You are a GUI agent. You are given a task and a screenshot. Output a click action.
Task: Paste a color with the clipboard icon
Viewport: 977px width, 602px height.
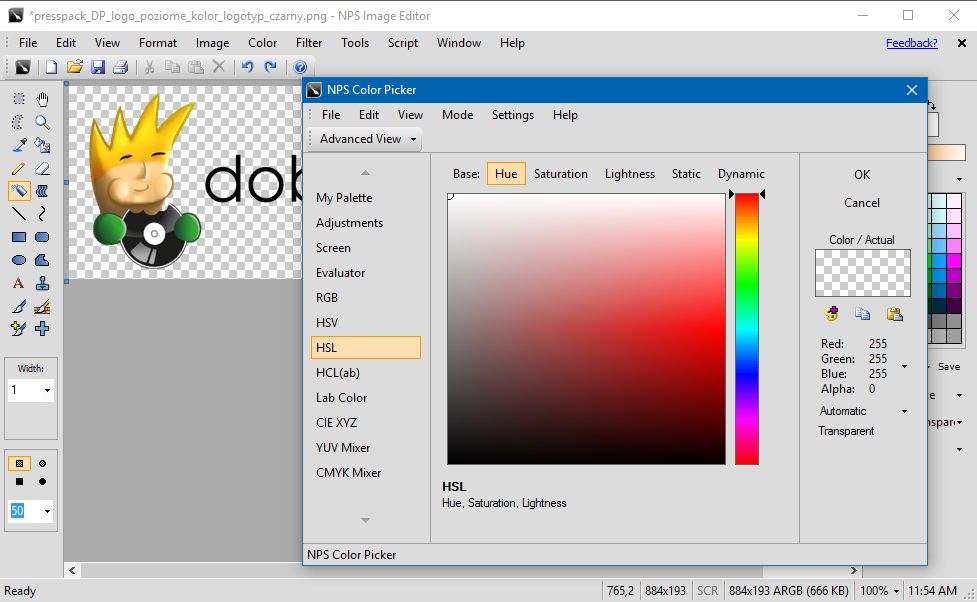pos(894,314)
